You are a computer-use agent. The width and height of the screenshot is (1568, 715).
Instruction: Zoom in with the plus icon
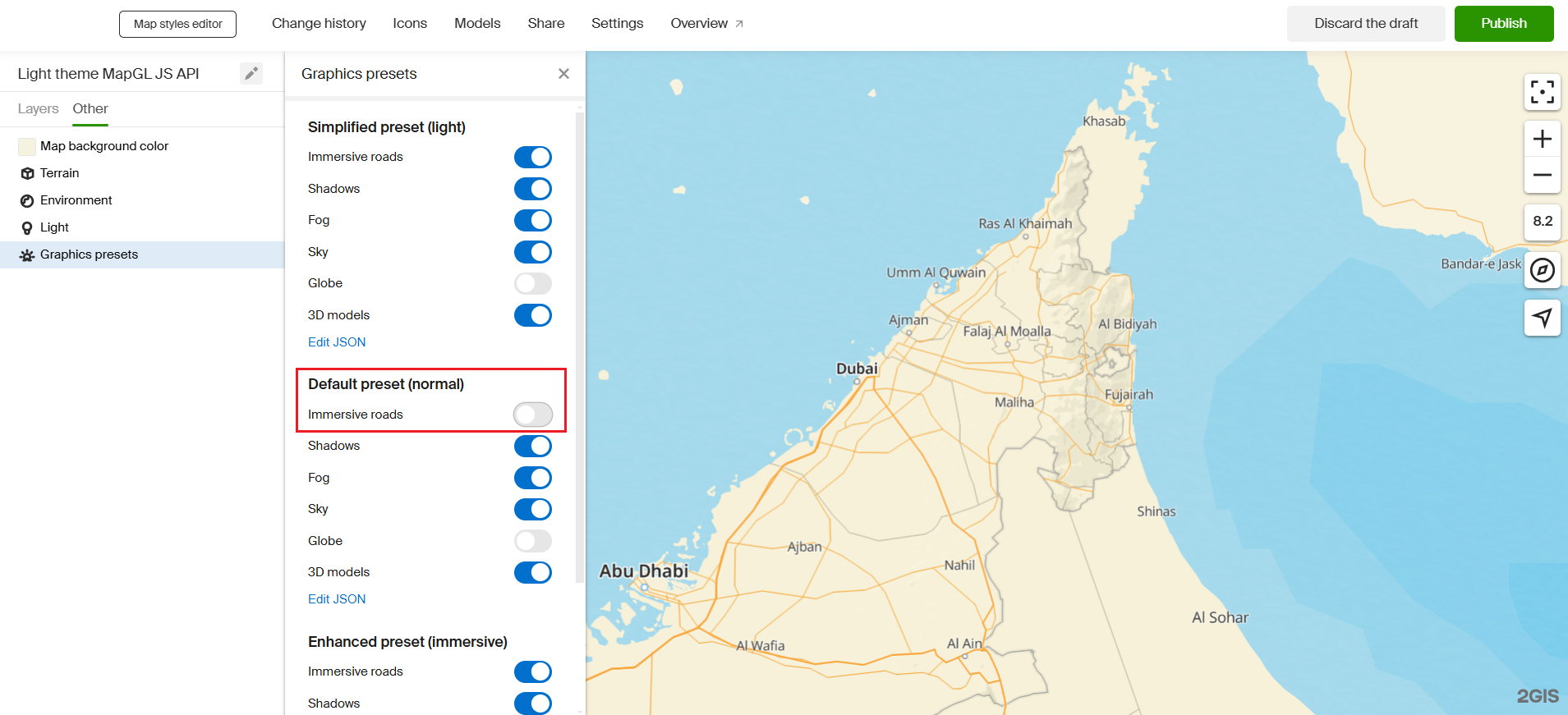pos(1542,139)
